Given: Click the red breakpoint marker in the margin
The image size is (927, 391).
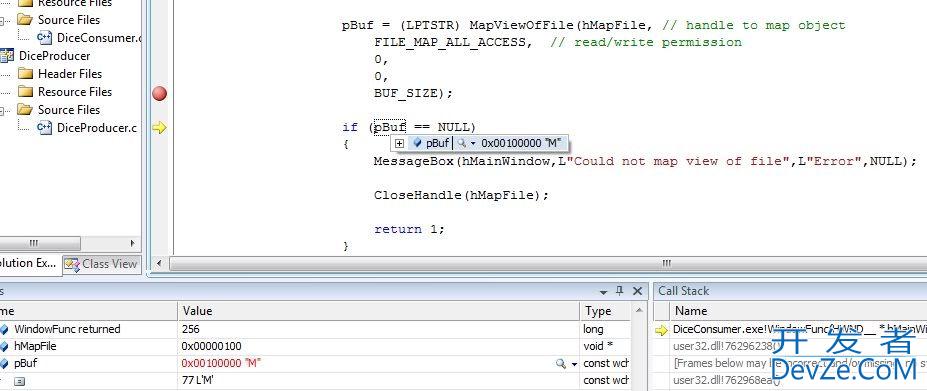Looking at the screenshot, I should point(160,93).
